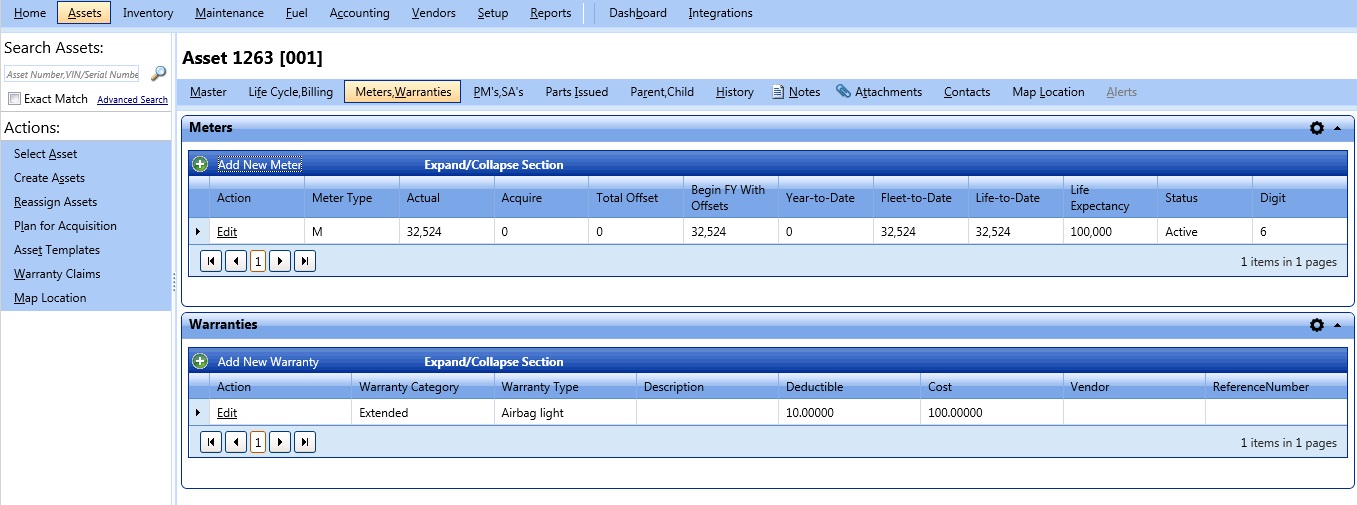Viewport: 1357px width, 505px height.
Task: Switch to the Master tab
Action: pos(208,92)
